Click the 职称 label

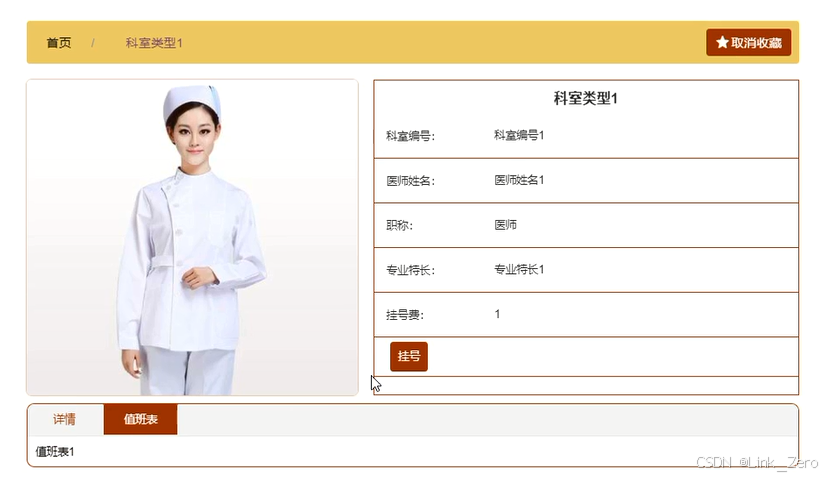point(399,226)
